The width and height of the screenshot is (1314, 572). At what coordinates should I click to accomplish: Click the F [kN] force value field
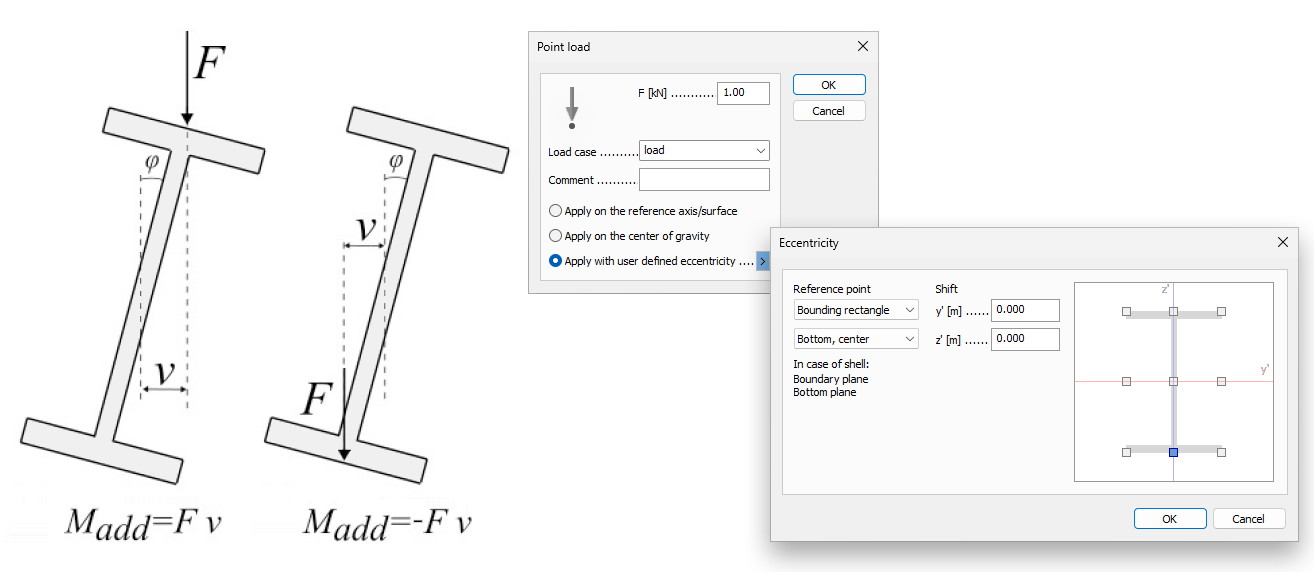[x=743, y=93]
